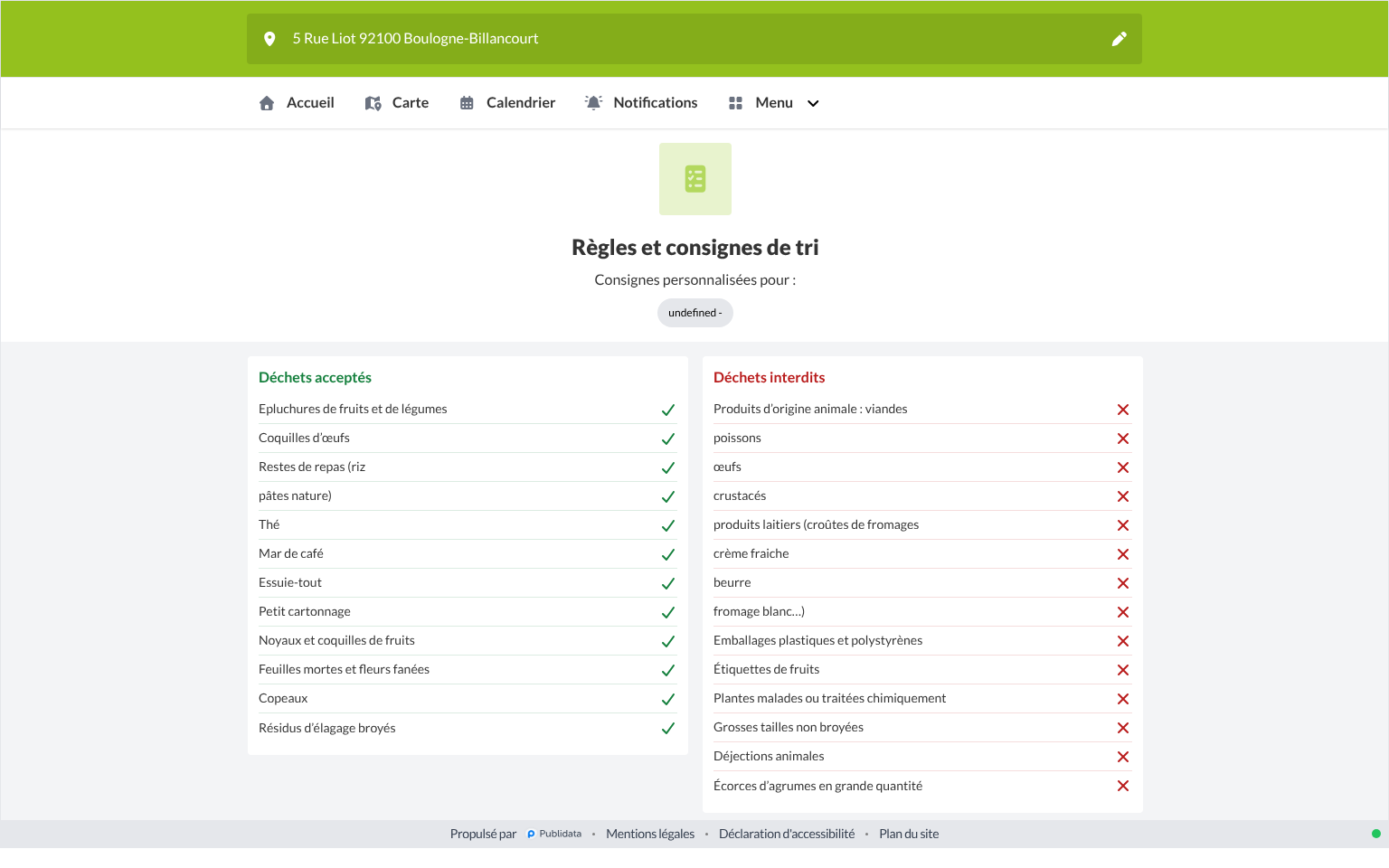The width and height of the screenshot is (1389, 868).
Task: Click red cross next to poissons
Action: 1123,439
